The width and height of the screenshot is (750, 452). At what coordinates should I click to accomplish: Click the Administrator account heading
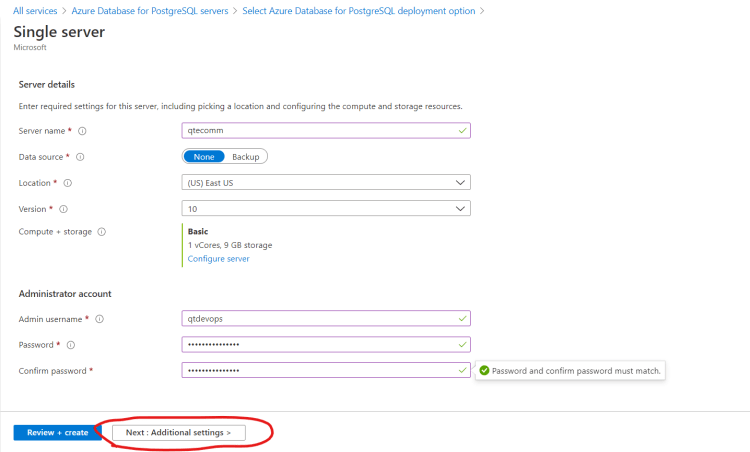(x=65, y=294)
